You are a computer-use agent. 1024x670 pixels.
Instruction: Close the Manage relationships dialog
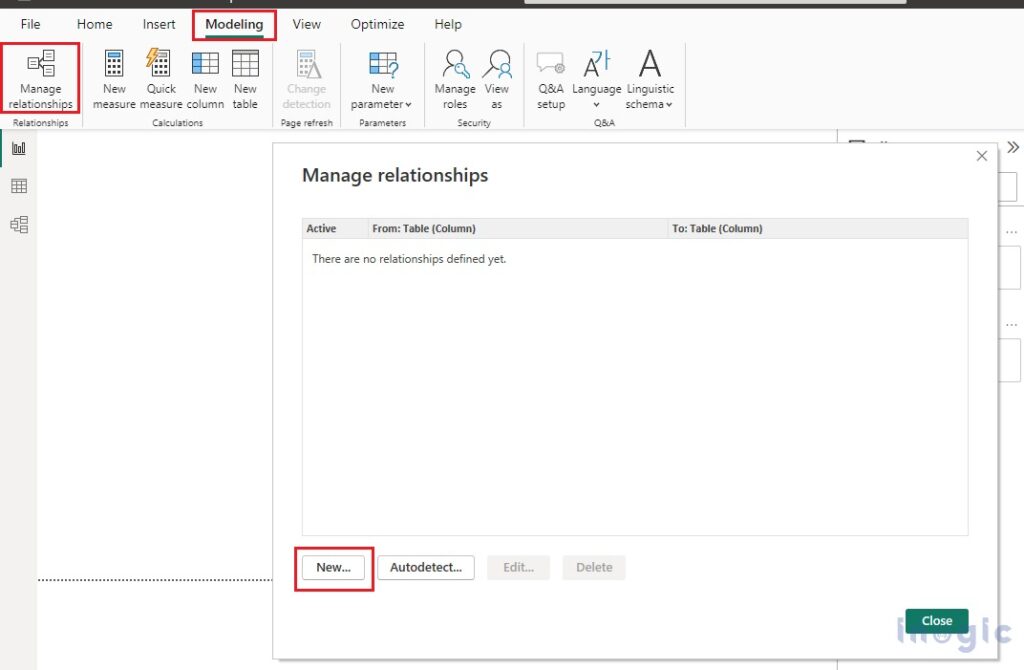pyautogui.click(x=936, y=620)
